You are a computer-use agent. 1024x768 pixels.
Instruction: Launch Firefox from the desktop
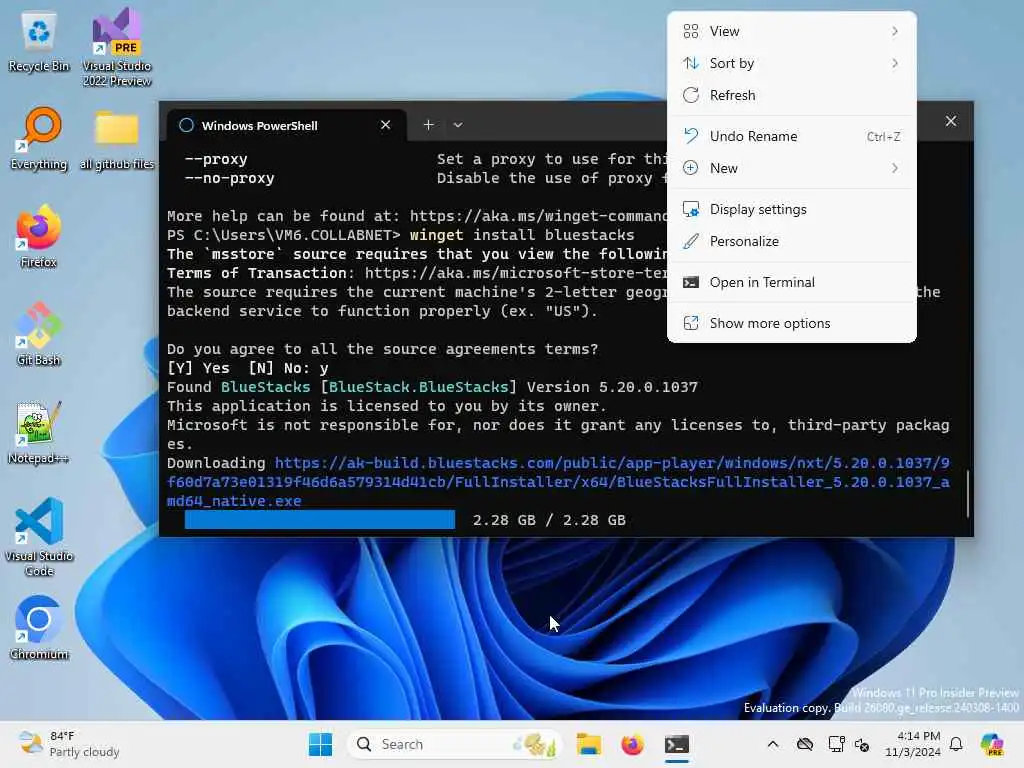click(x=39, y=236)
